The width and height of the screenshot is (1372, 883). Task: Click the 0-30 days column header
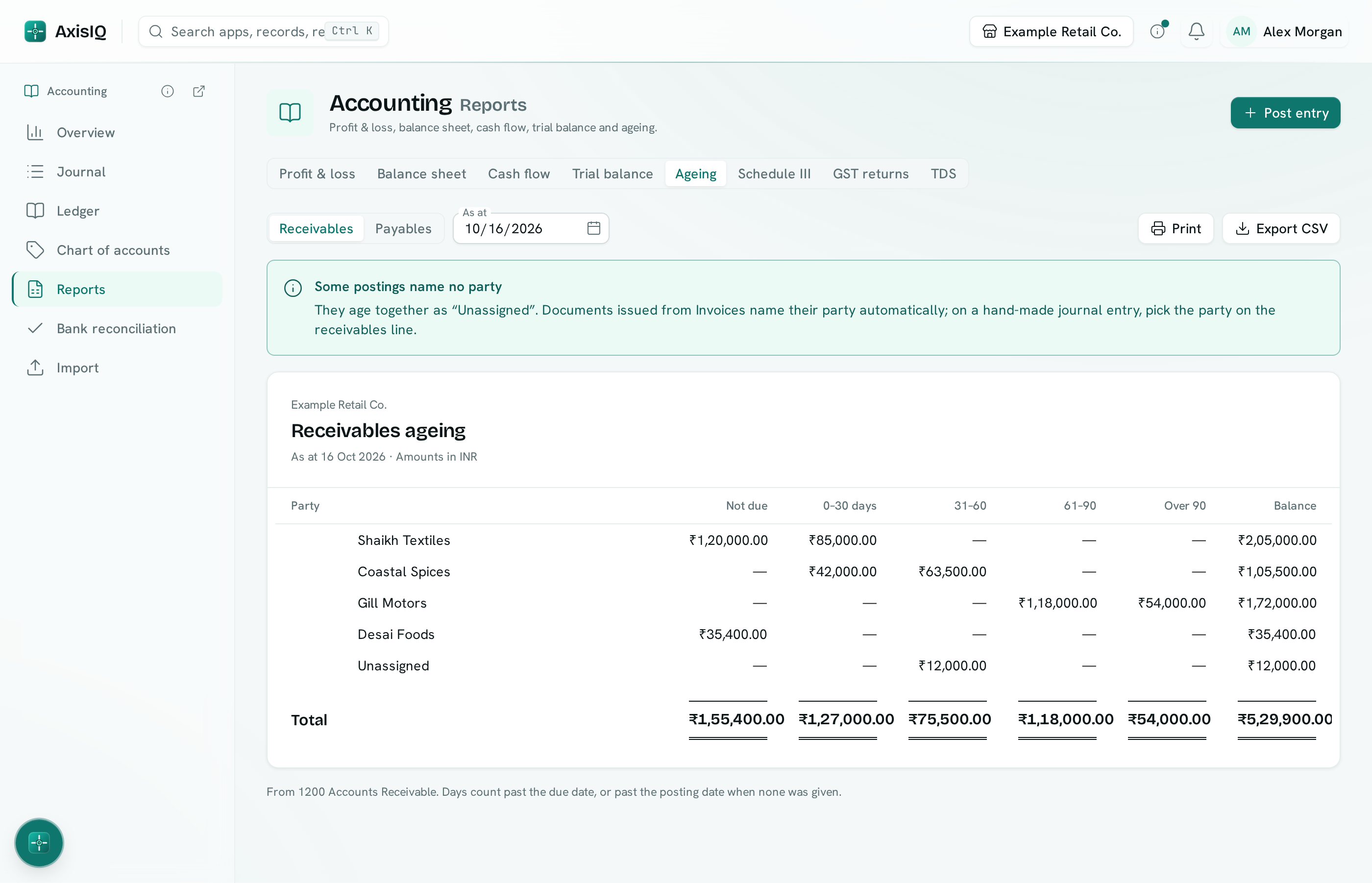[850, 506]
